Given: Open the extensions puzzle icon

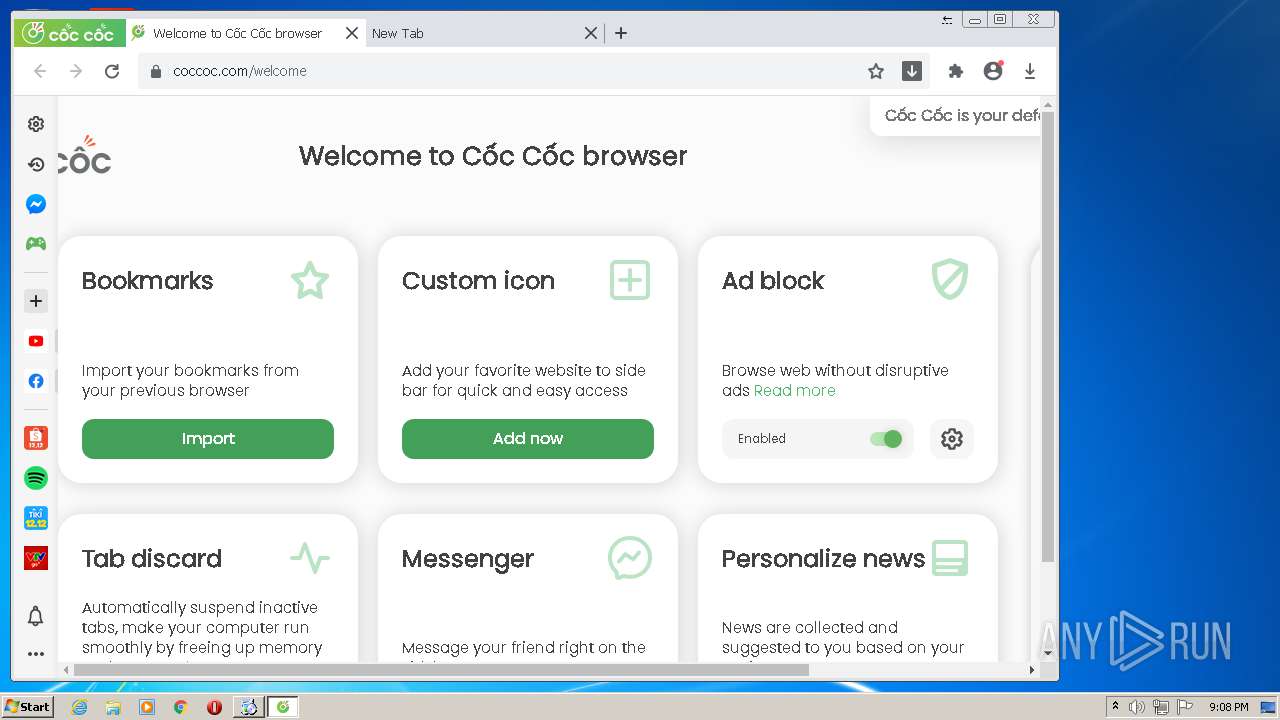Looking at the screenshot, I should click(x=956, y=71).
